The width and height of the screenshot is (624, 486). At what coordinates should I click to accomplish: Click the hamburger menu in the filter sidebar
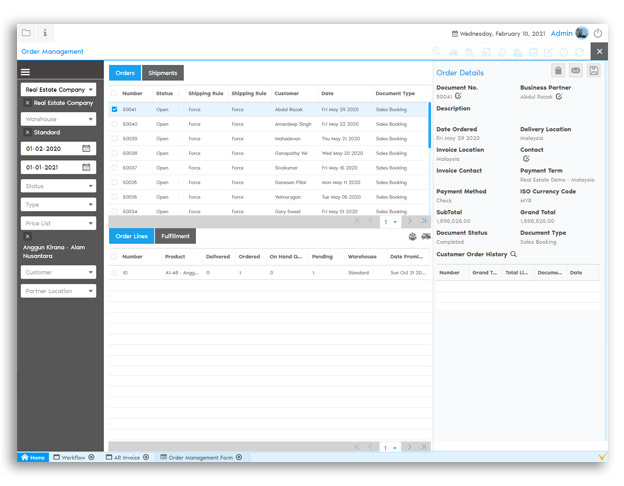point(26,72)
